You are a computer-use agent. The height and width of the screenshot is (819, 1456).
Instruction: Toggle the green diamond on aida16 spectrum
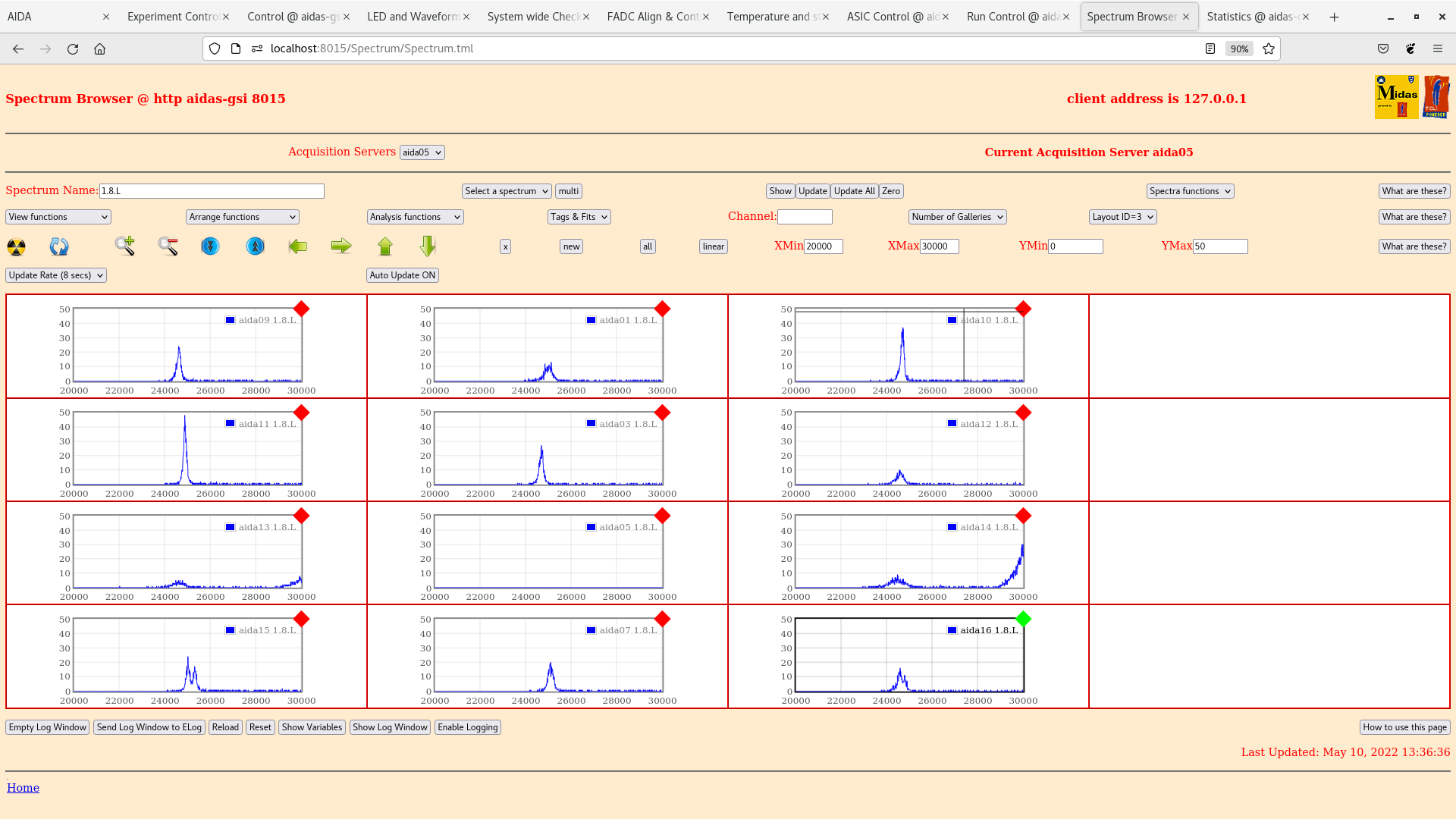[1023, 619]
